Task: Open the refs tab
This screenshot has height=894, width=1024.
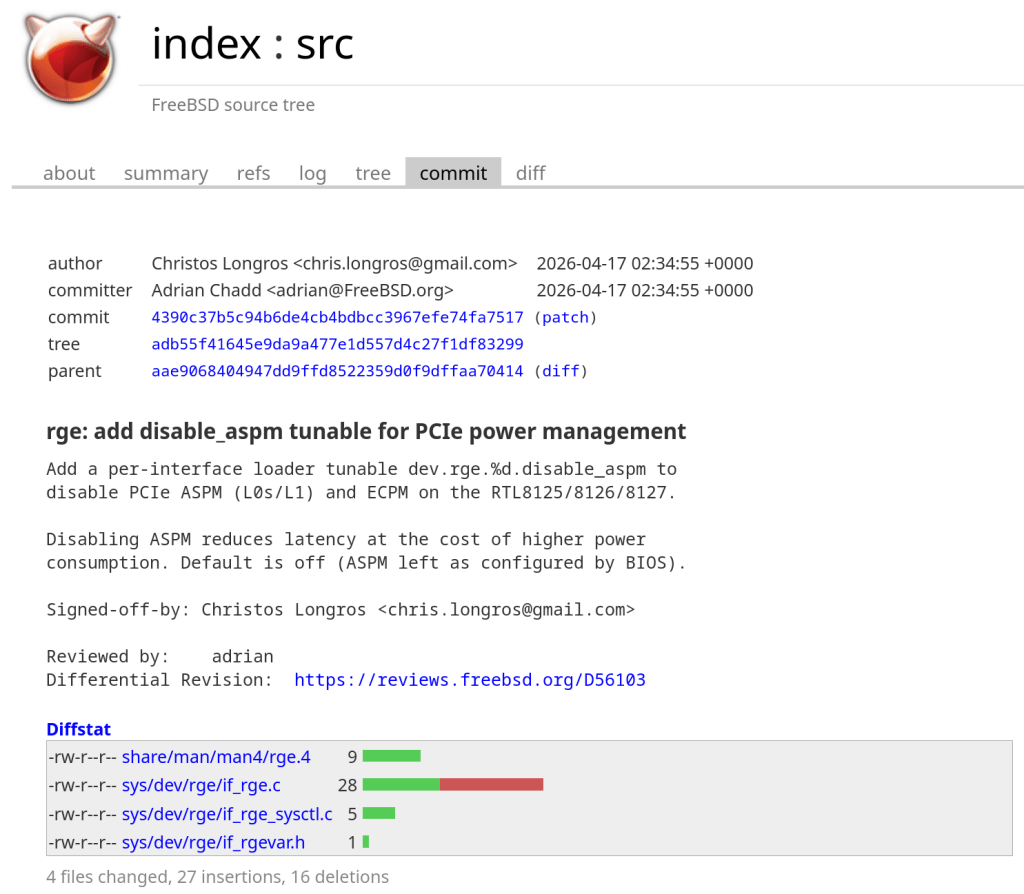Action: click(253, 173)
